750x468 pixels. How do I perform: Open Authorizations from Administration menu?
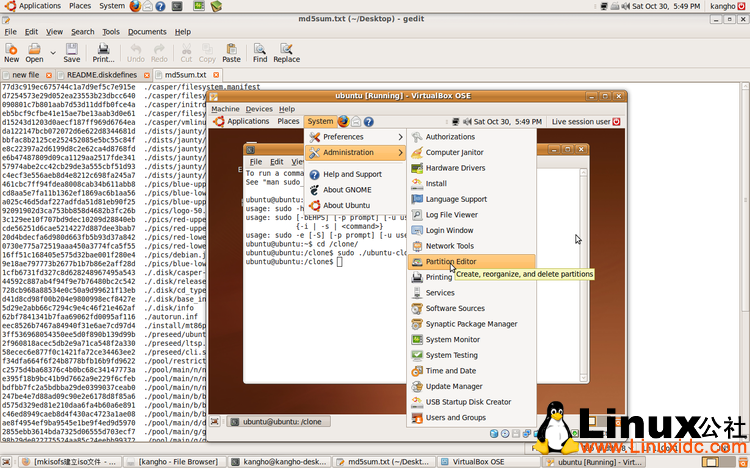472,137
